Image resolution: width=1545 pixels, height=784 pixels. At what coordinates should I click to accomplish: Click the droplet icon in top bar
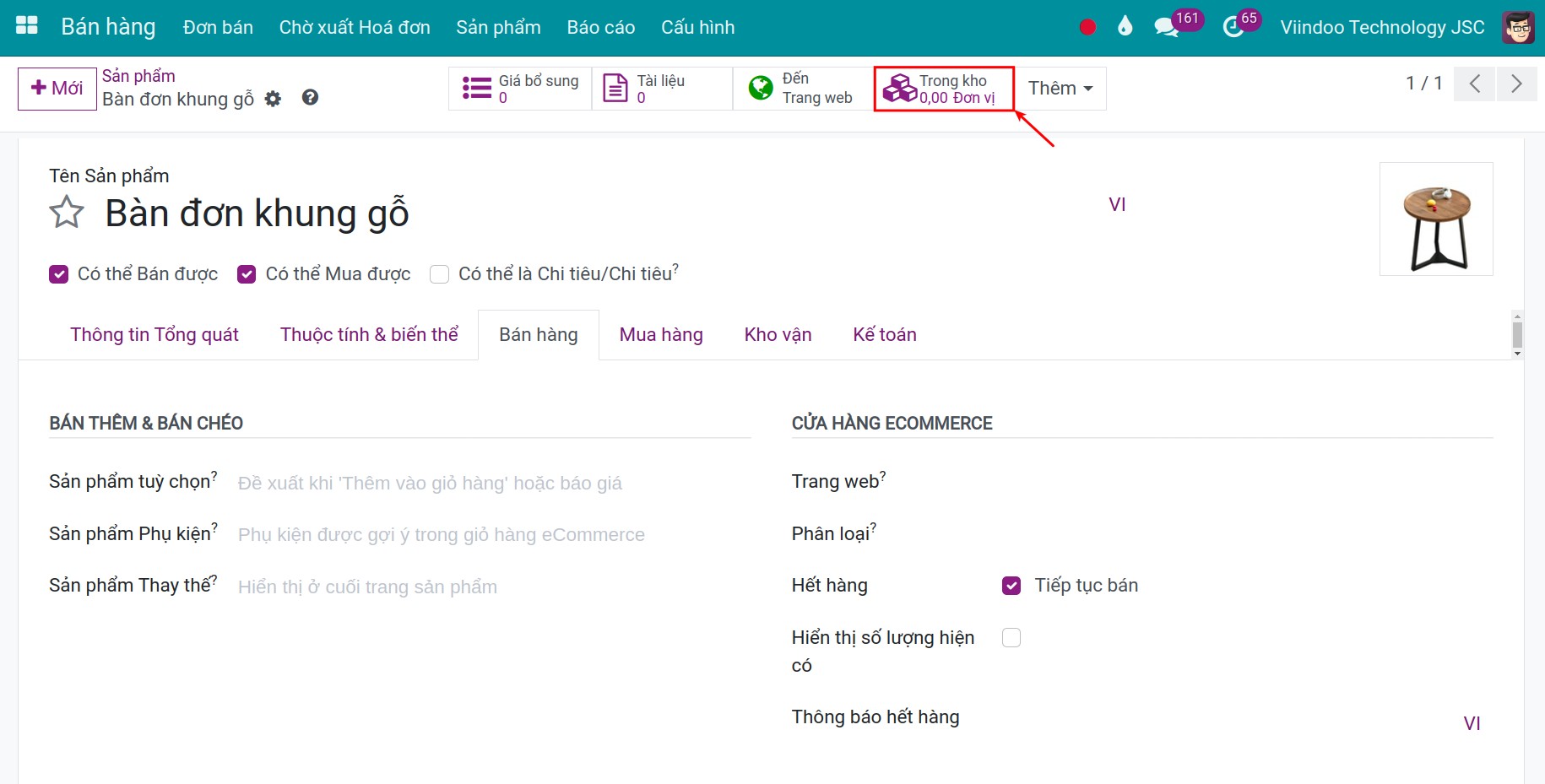(x=1125, y=26)
